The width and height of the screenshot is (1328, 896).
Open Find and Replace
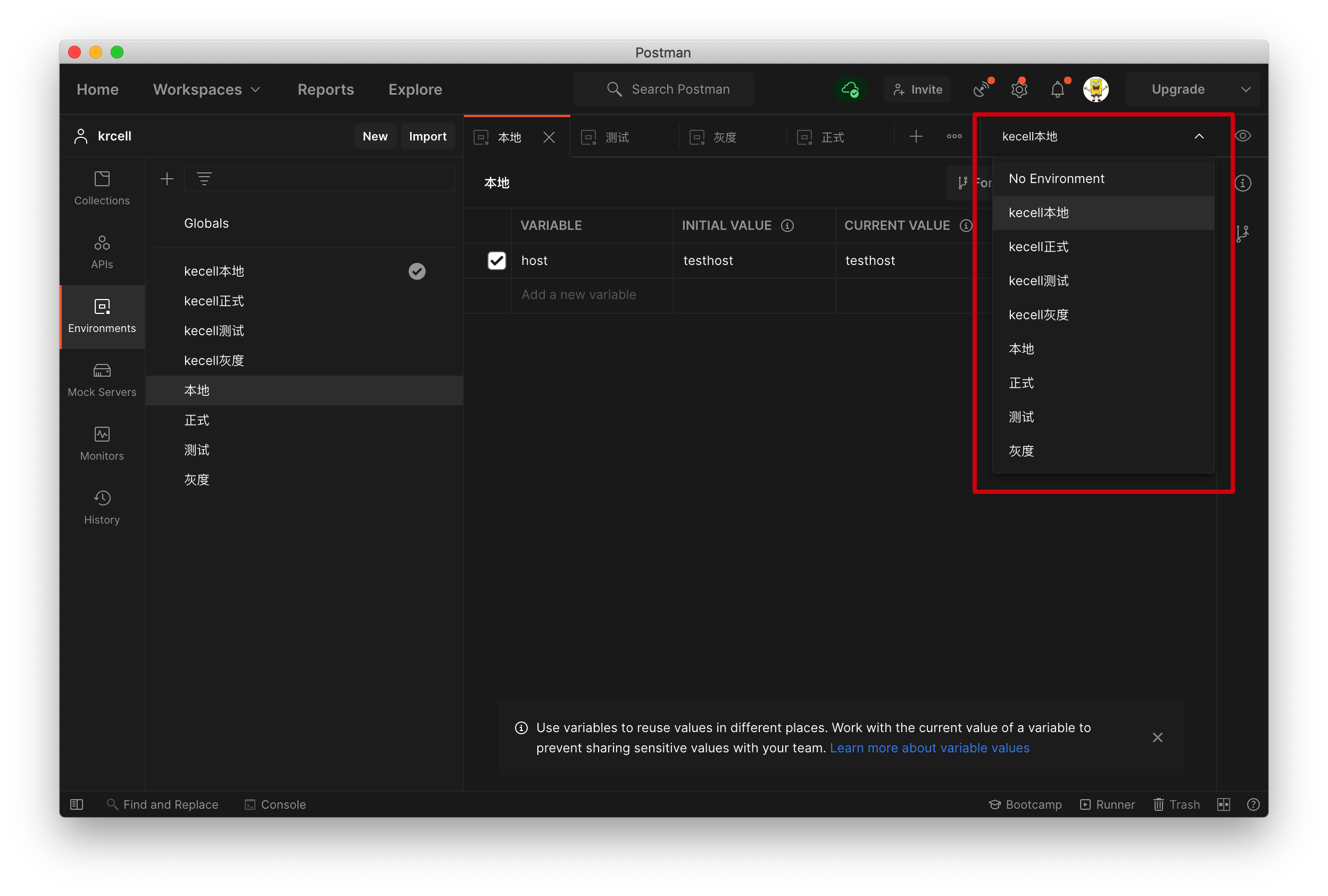click(162, 804)
